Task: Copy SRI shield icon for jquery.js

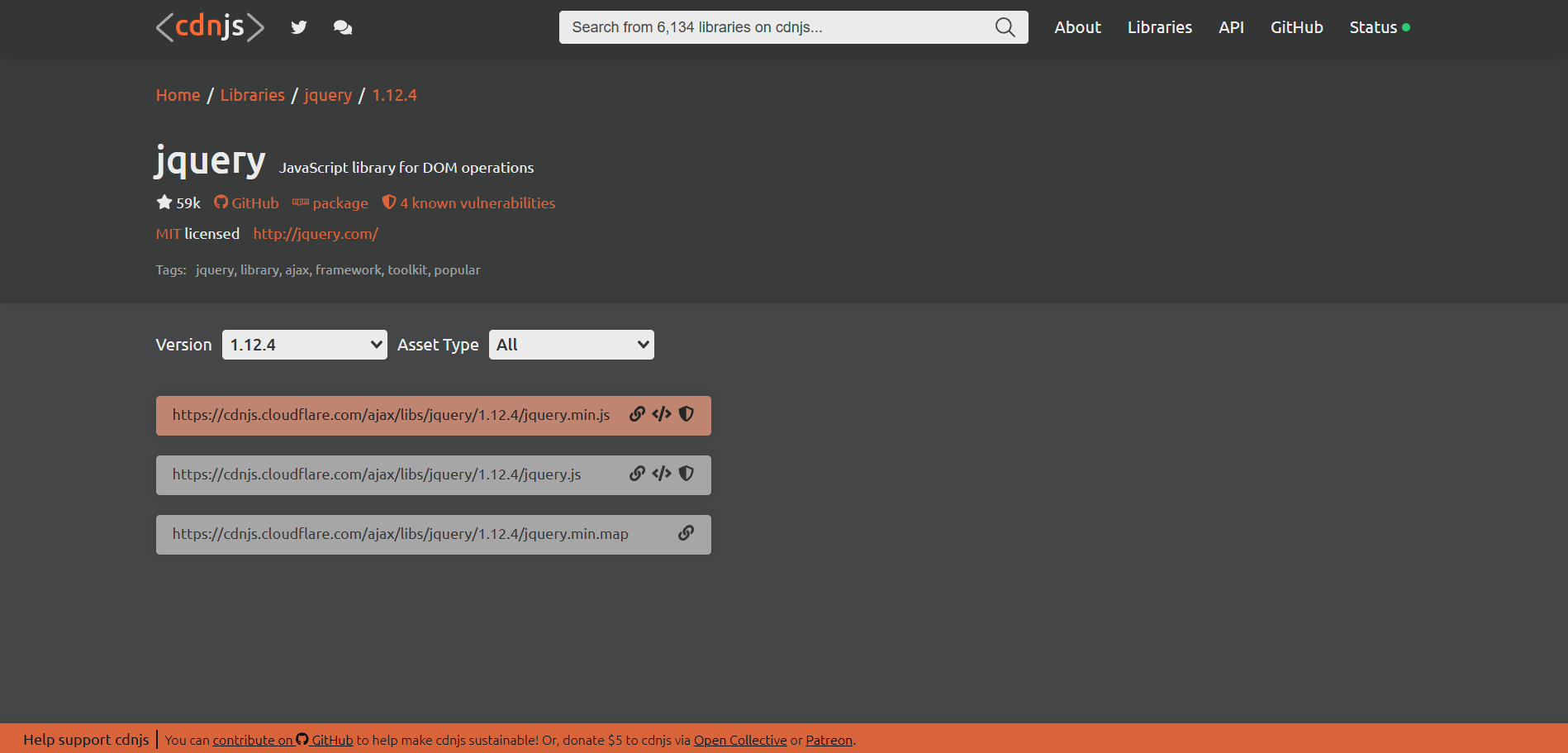Action: pyautogui.click(x=687, y=474)
